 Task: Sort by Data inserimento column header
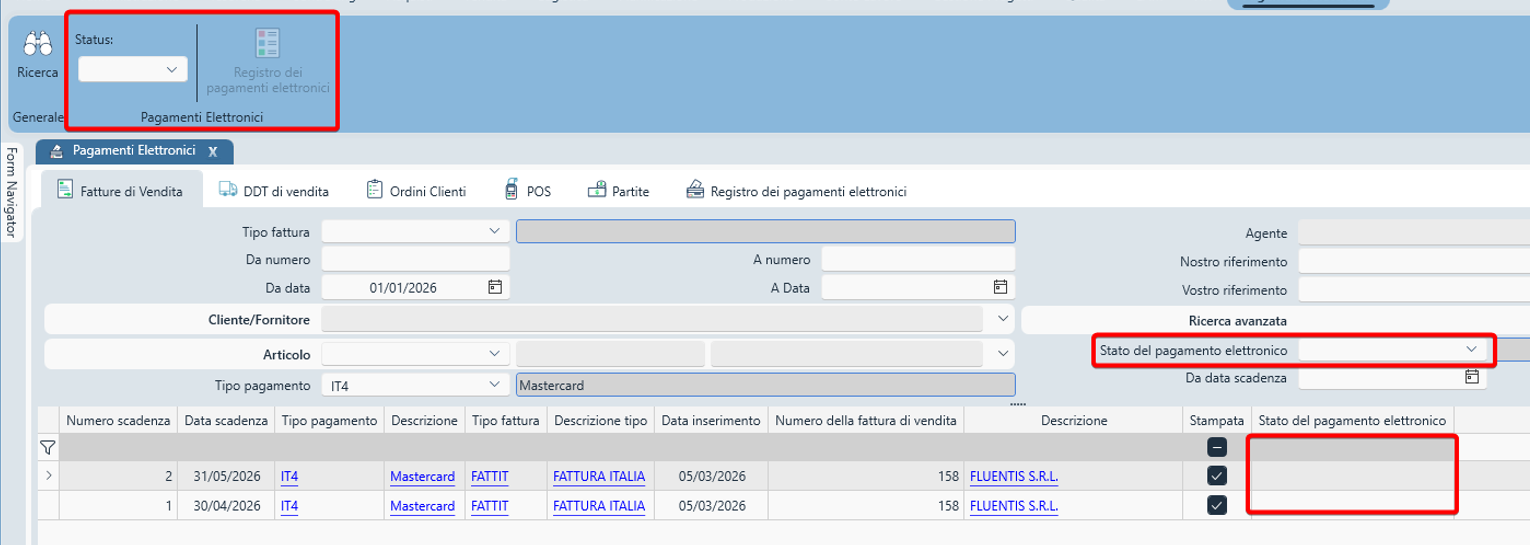click(x=711, y=421)
